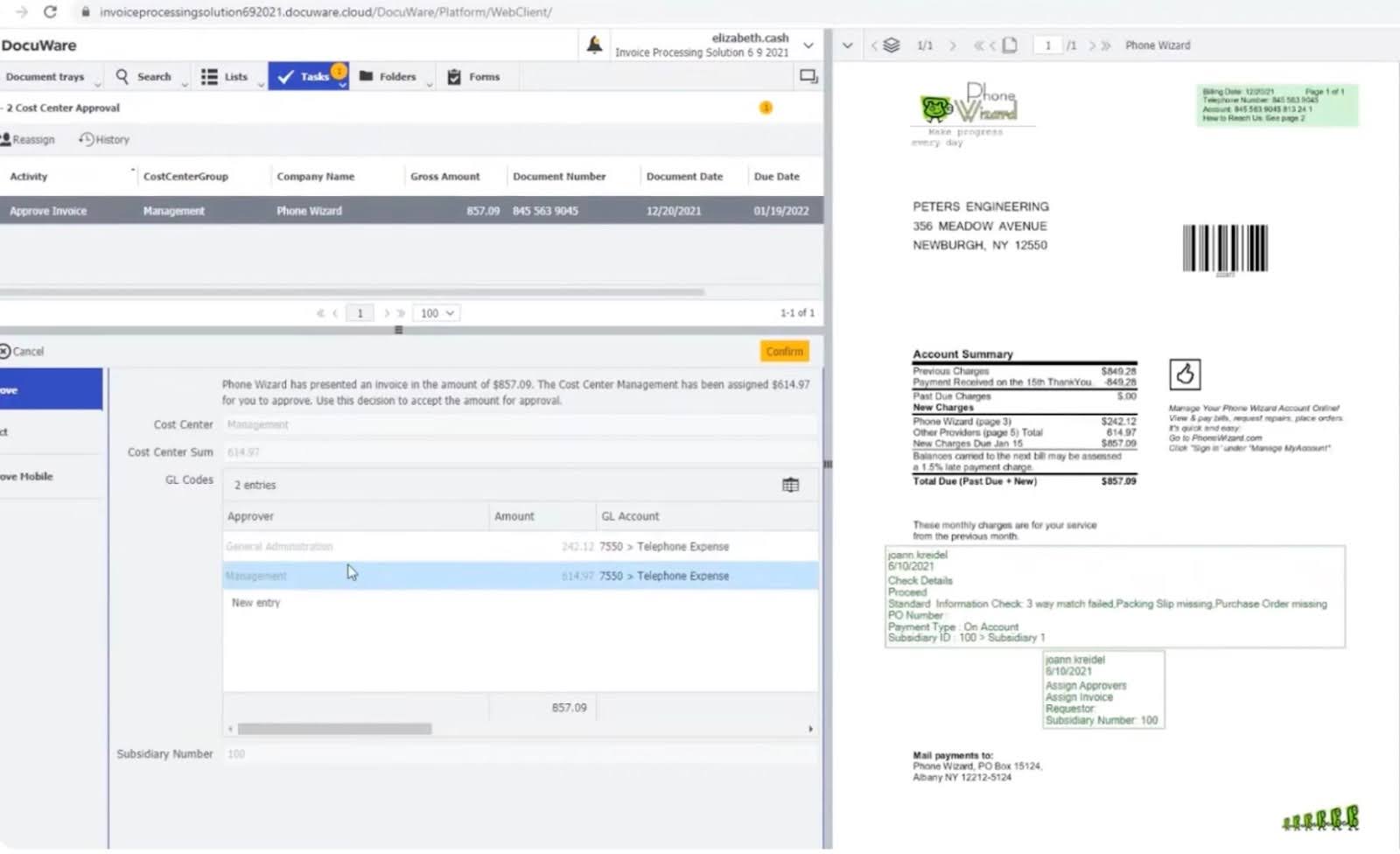Toggle the split-screen layout icon top right
1400x854 pixels.
808,76
